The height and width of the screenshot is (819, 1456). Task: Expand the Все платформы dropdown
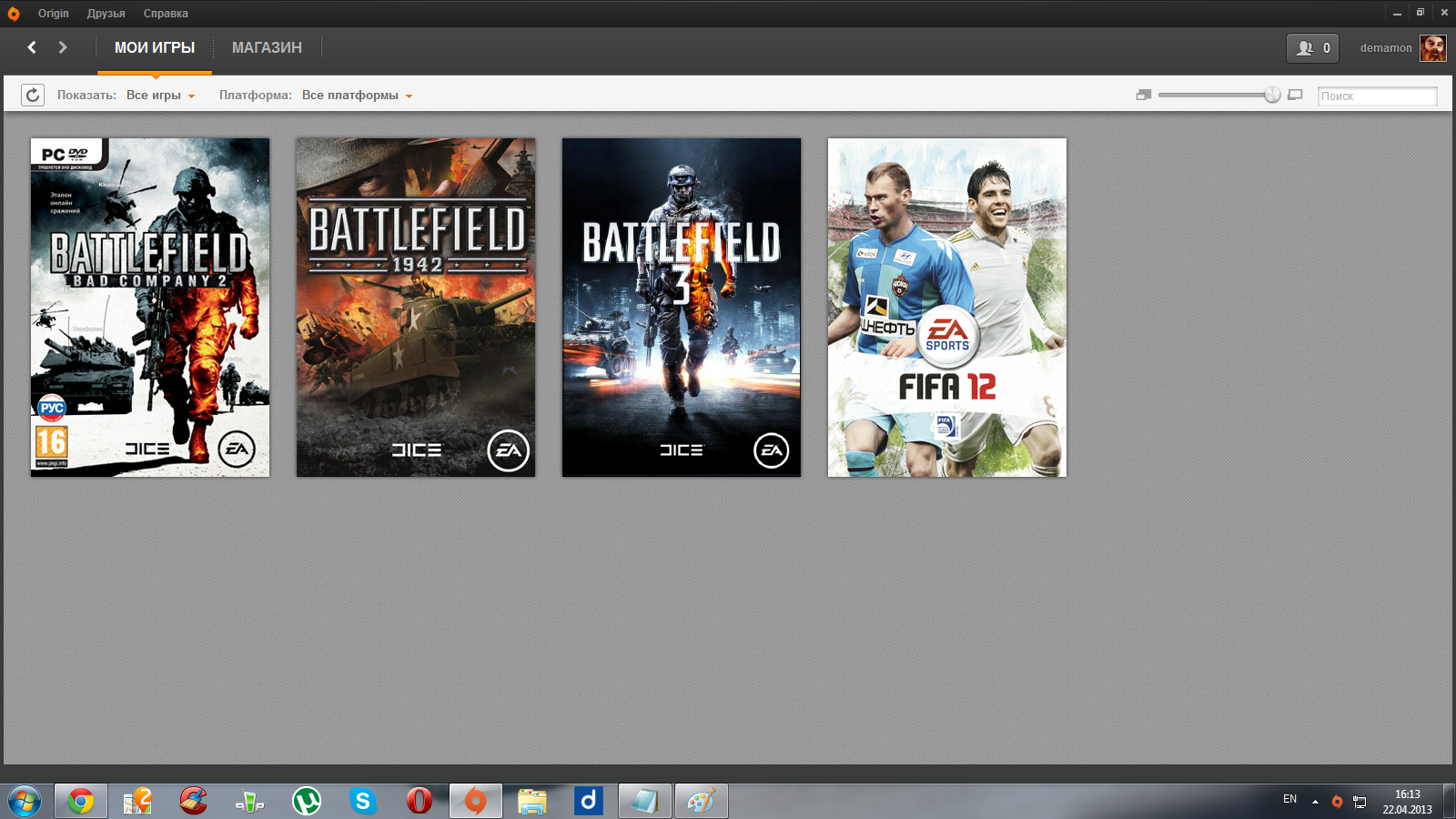[x=358, y=96]
